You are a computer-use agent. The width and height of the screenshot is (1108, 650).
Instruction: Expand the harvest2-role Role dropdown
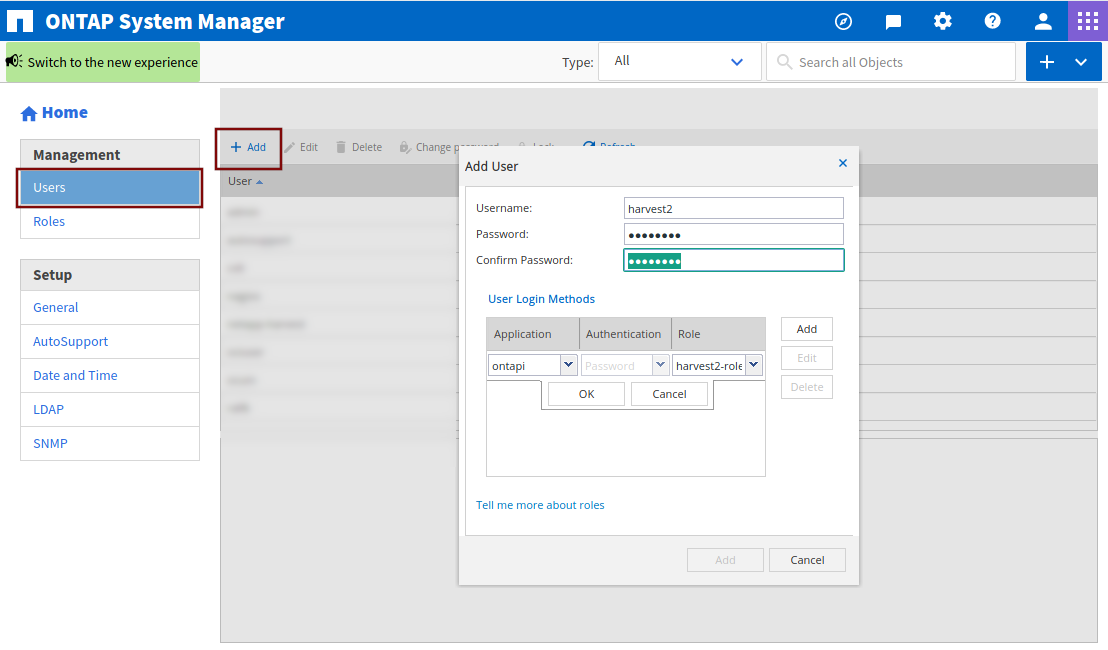753,365
